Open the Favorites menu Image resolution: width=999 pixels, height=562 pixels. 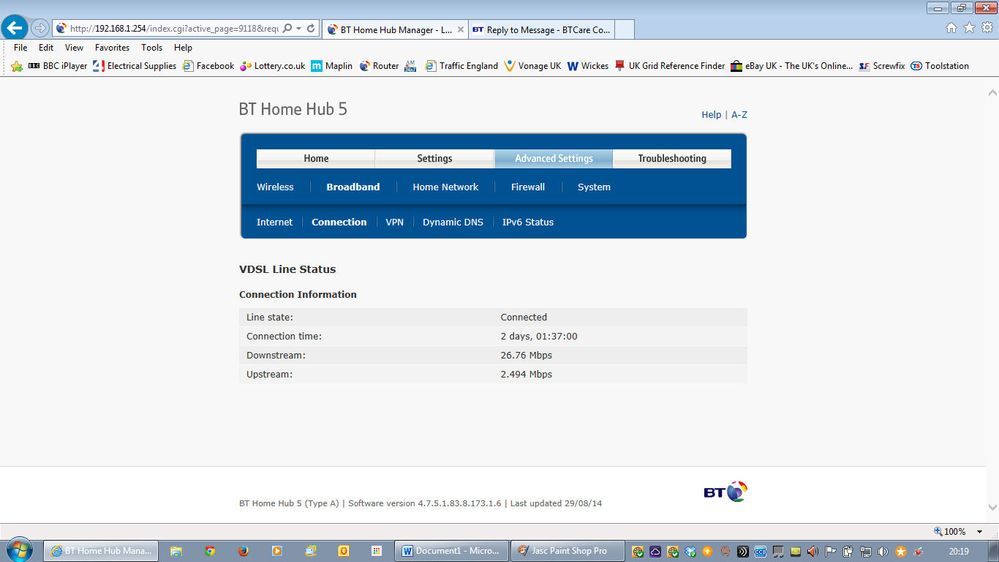(x=112, y=48)
